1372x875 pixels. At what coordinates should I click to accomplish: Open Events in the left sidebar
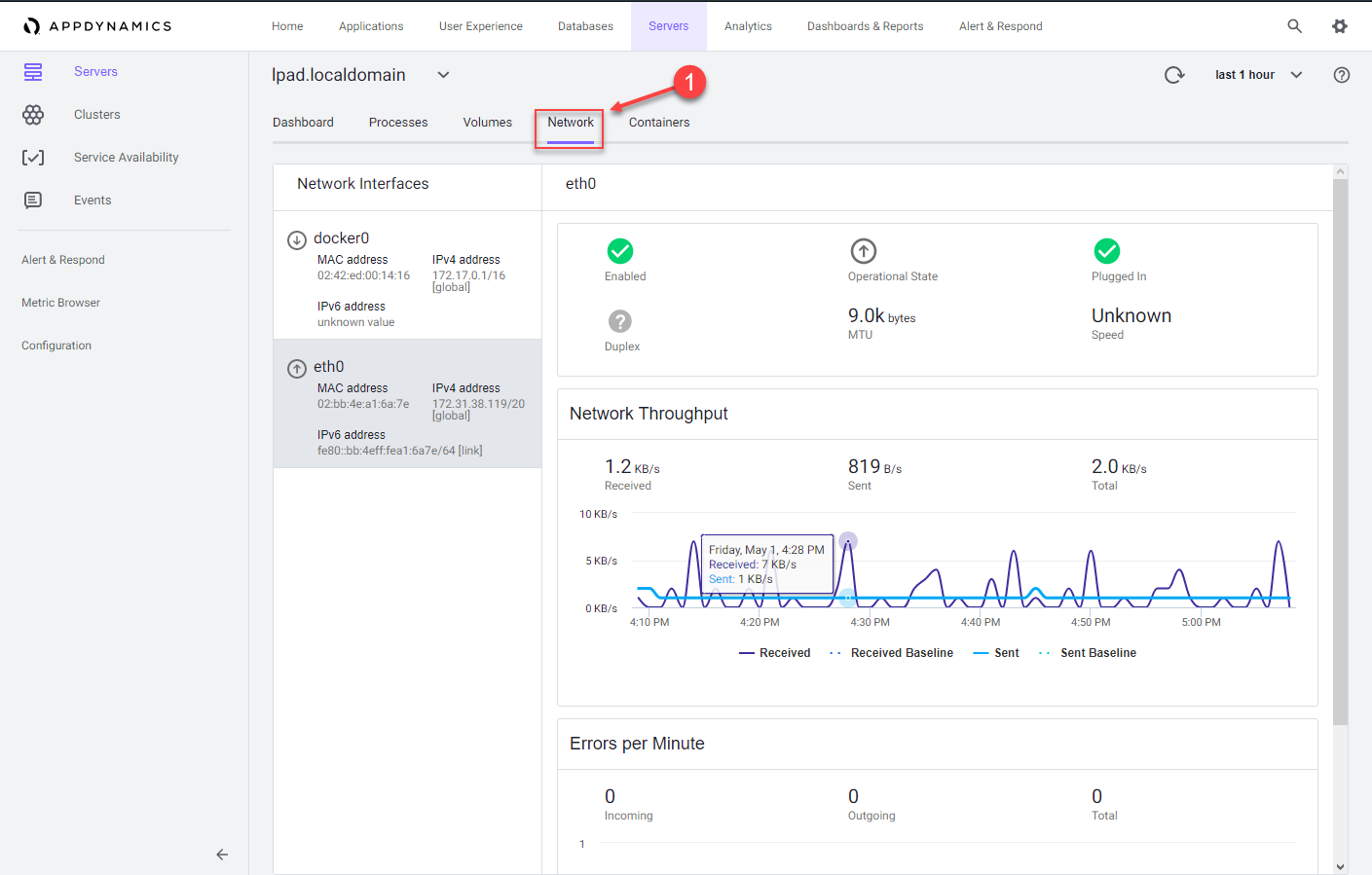tap(93, 201)
